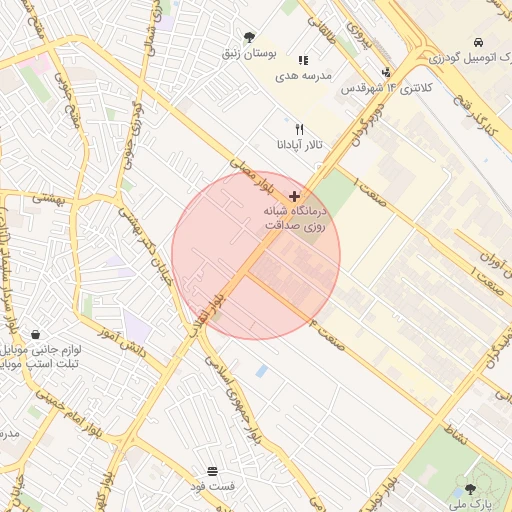Click the shopping basket icon for لوازم جانبی موبایل
Viewport: 512px width, 512px height.
click(36, 334)
